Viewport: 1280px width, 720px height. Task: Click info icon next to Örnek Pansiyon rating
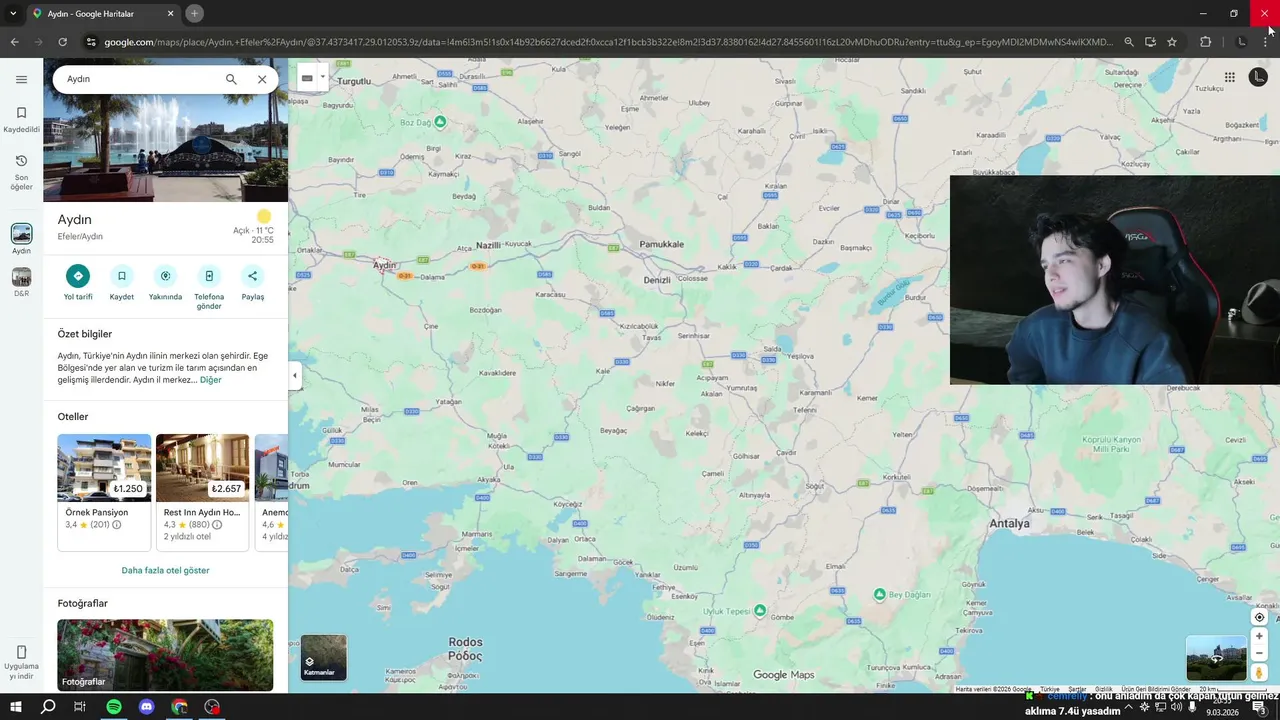[x=117, y=525]
